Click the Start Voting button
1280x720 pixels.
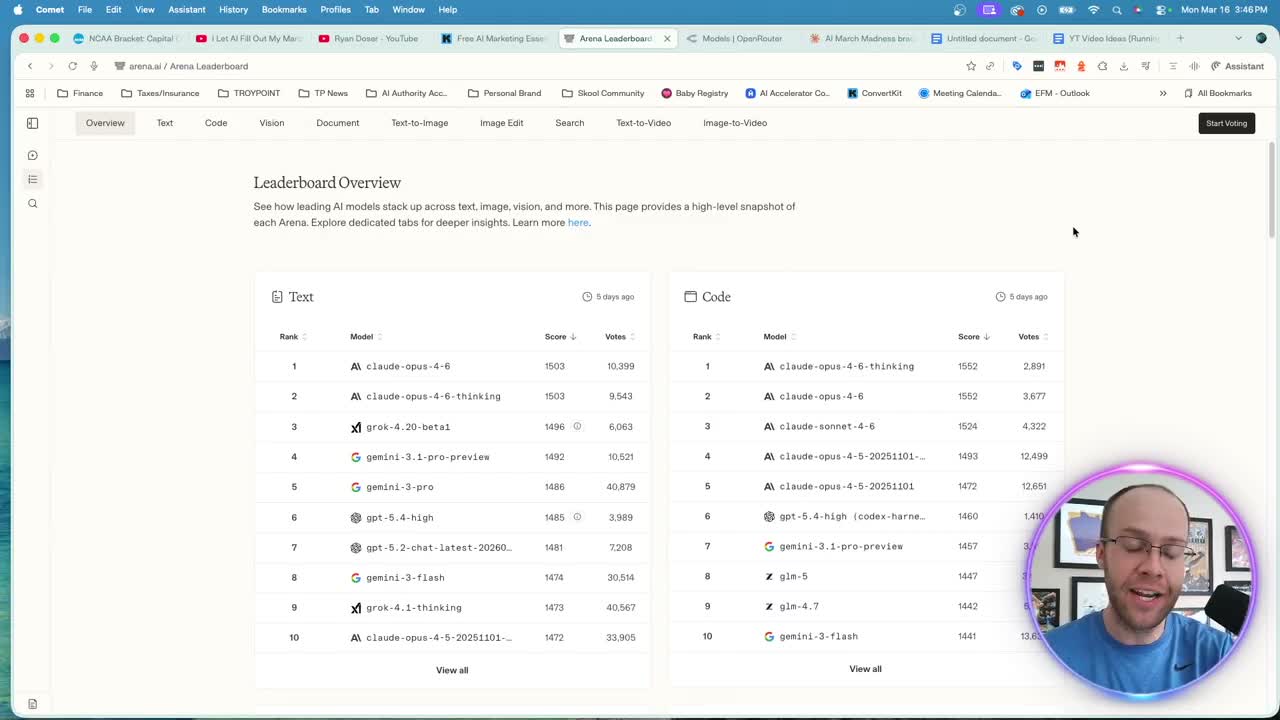[x=1226, y=123]
